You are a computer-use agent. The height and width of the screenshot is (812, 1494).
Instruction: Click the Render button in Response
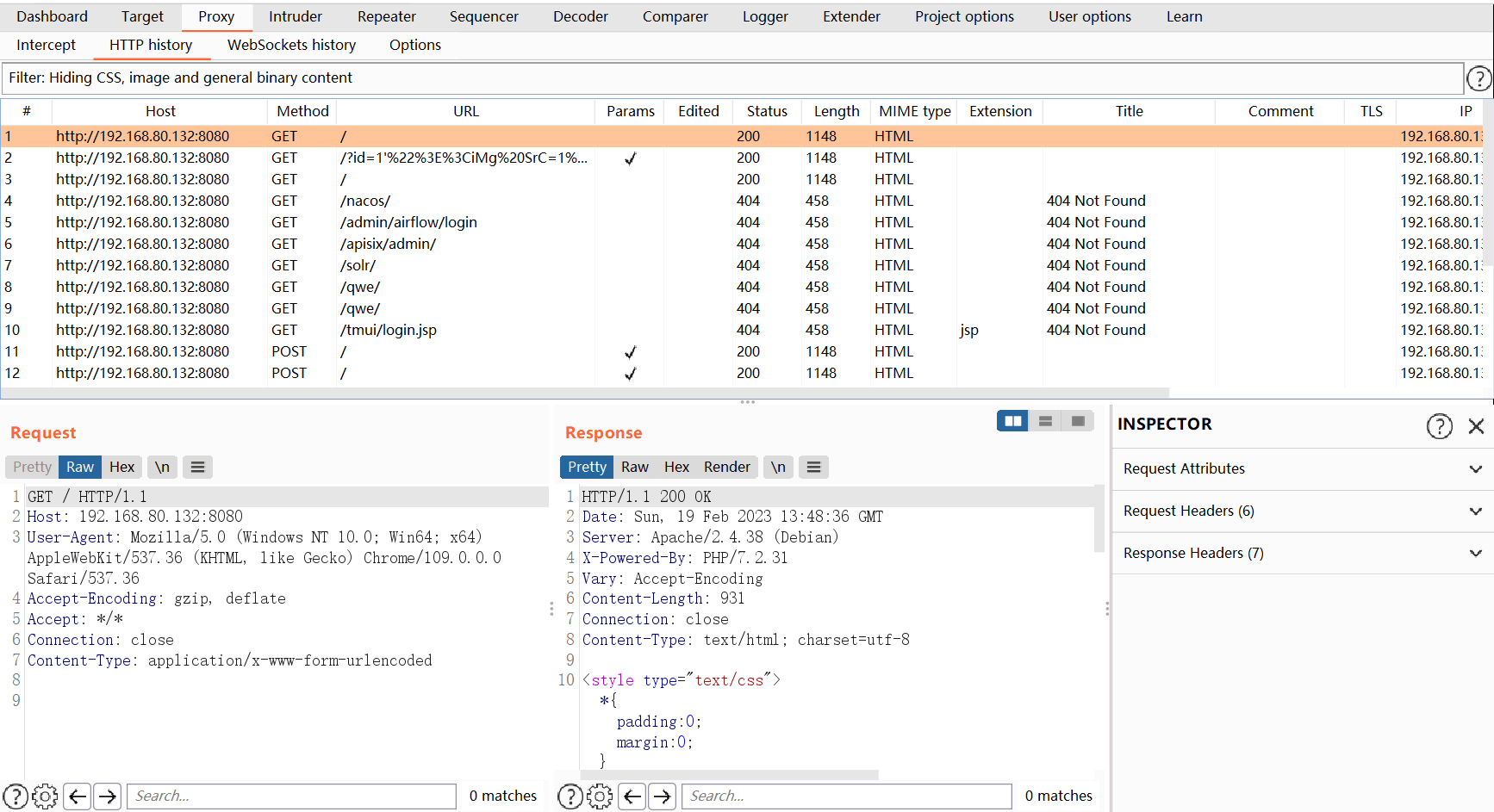[726, 467]
